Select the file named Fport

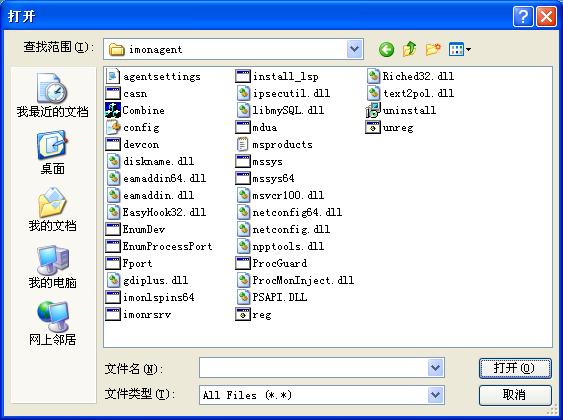click(129, 263)
